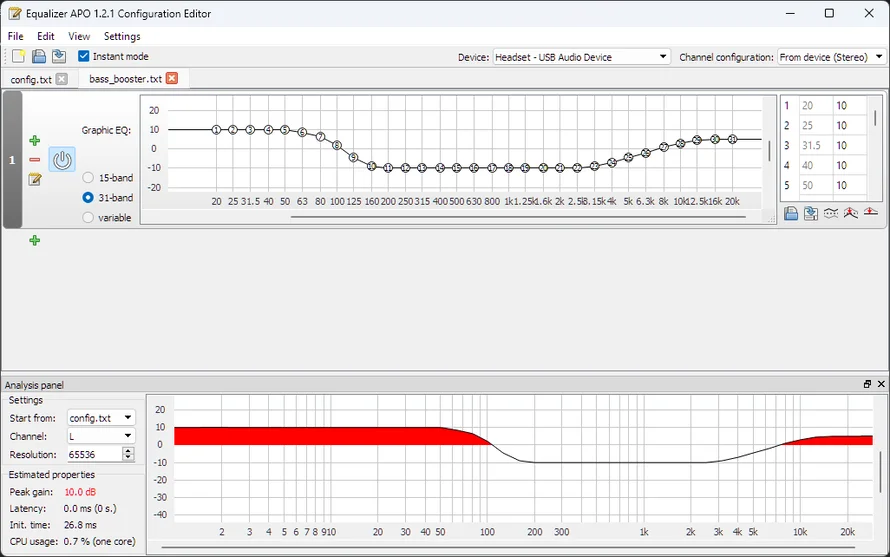The image size is (890, 557).
Task: Decrease Resolution with down arrow
Action: point(128,458)
